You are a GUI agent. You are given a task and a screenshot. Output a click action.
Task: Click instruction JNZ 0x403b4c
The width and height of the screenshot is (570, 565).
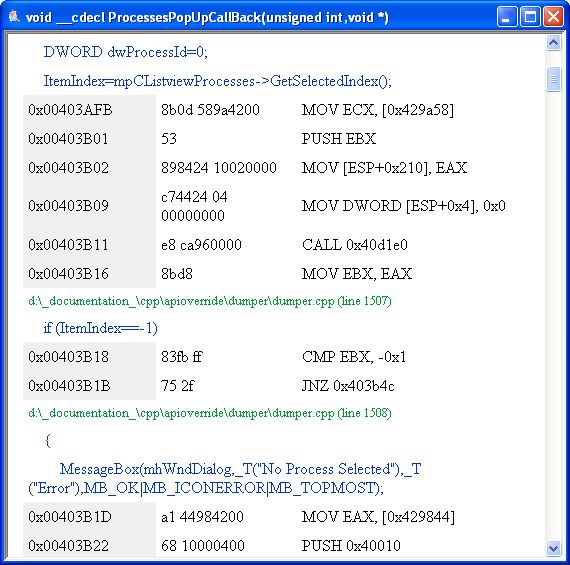tap(348, 386)
